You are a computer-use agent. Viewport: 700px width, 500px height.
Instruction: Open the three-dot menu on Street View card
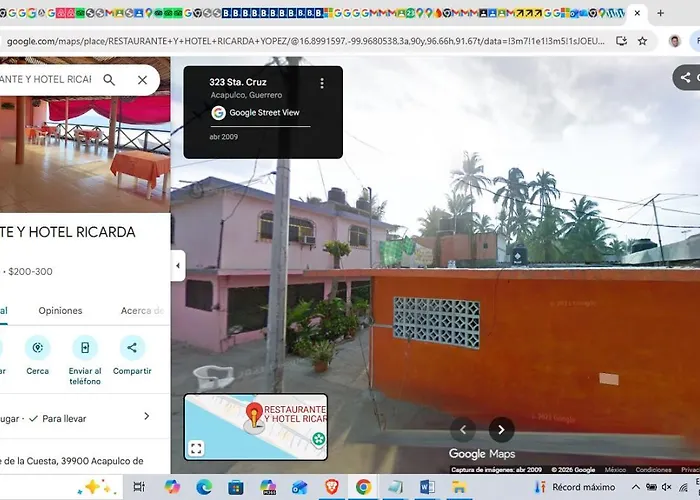tap(322, 83)
